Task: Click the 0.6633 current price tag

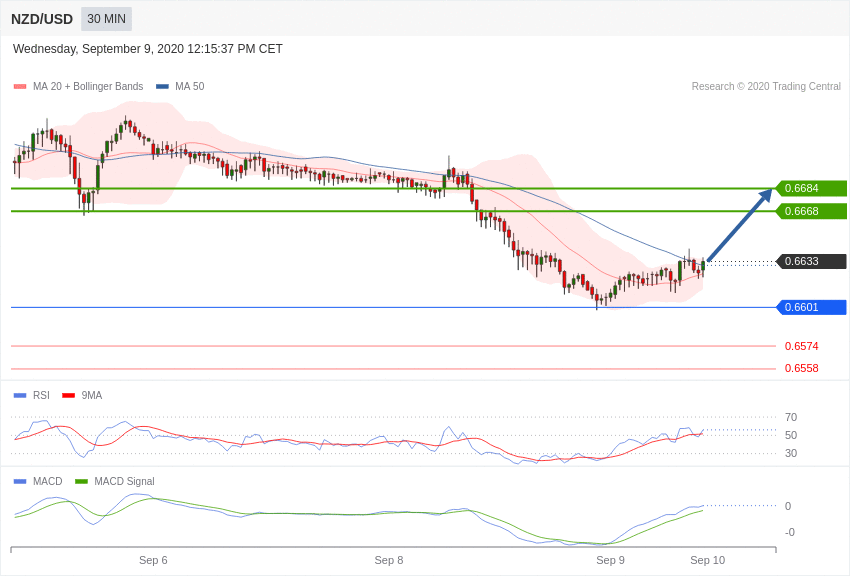Action: point(811,261)
